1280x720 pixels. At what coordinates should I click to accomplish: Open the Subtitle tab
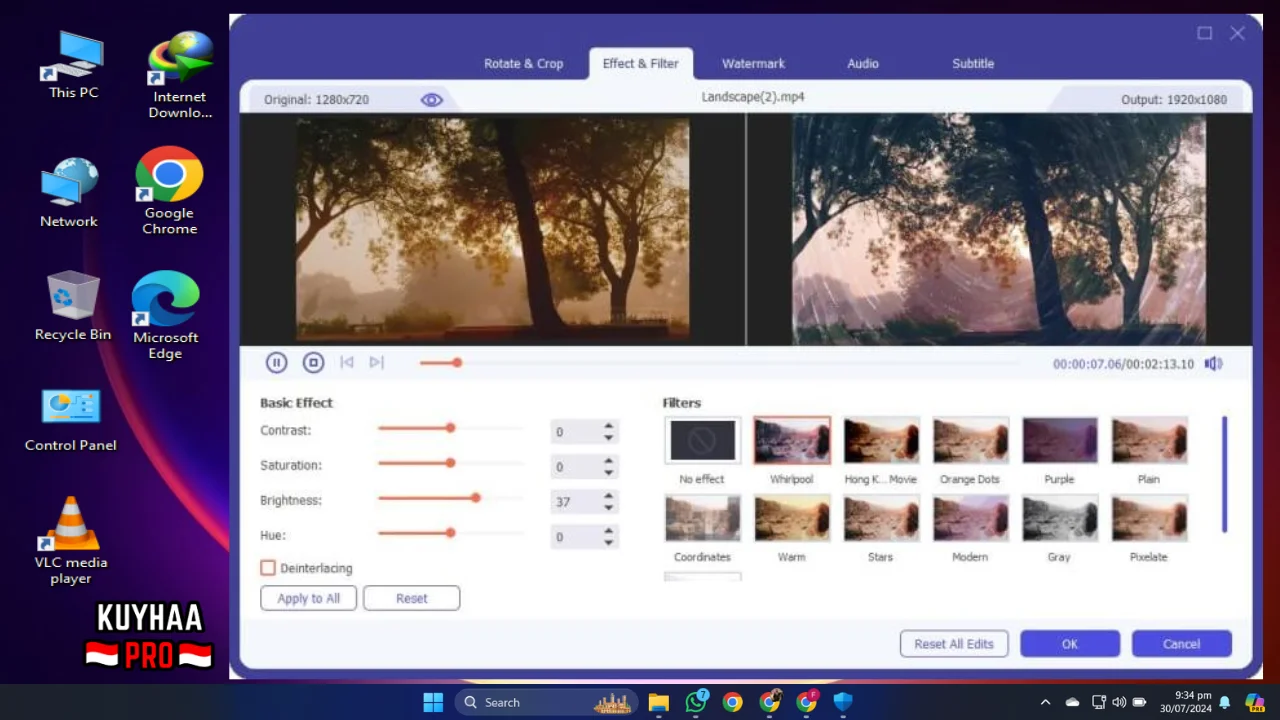(973, 63)
